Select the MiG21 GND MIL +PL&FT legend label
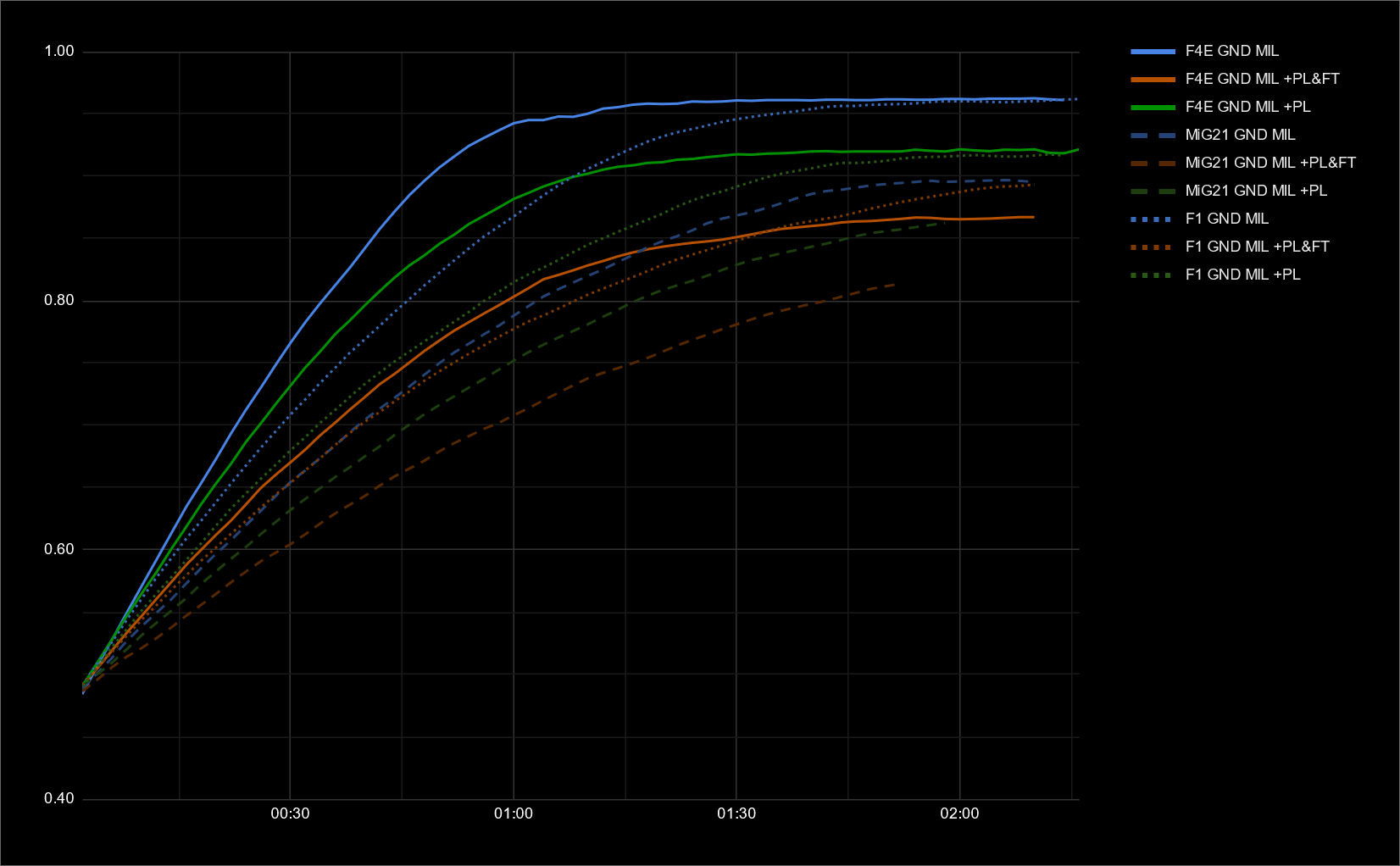Image resolution: width=1400 pixels, height=866 pixels. pos(1269,163)
